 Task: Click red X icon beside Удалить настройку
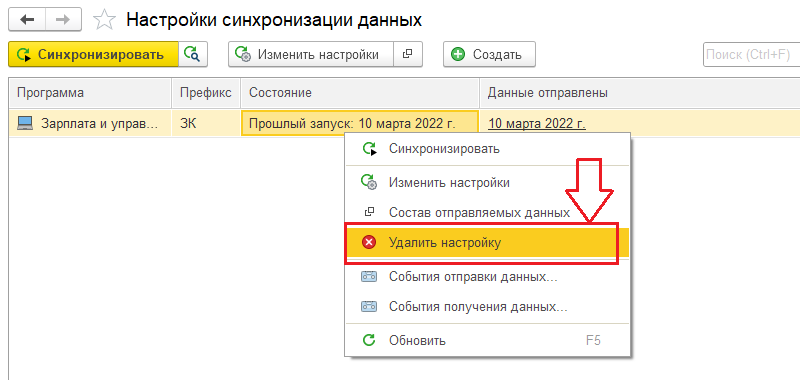368,243
